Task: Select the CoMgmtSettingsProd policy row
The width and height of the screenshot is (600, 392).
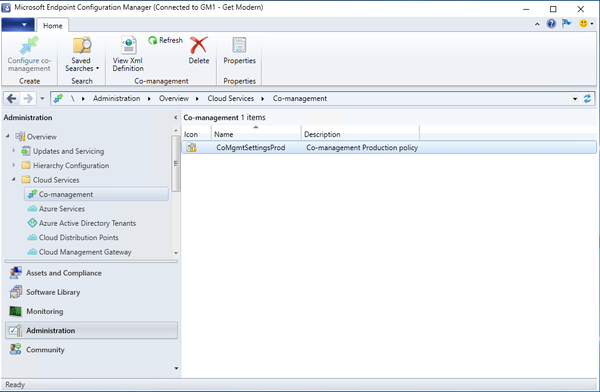Action: pyautogui.click(x=389, y=147)
